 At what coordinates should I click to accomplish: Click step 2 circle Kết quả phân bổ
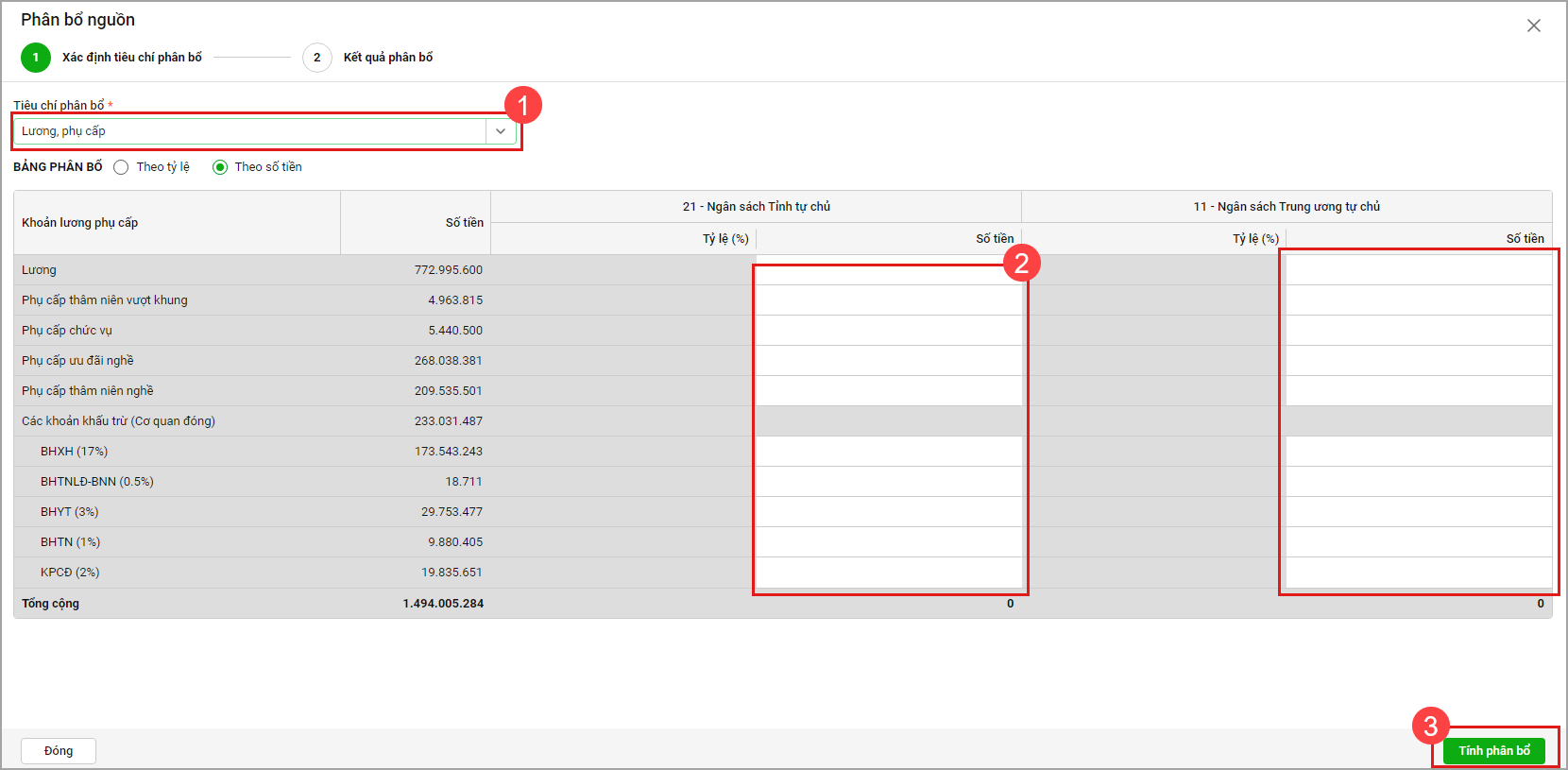(x=316, y=58)
